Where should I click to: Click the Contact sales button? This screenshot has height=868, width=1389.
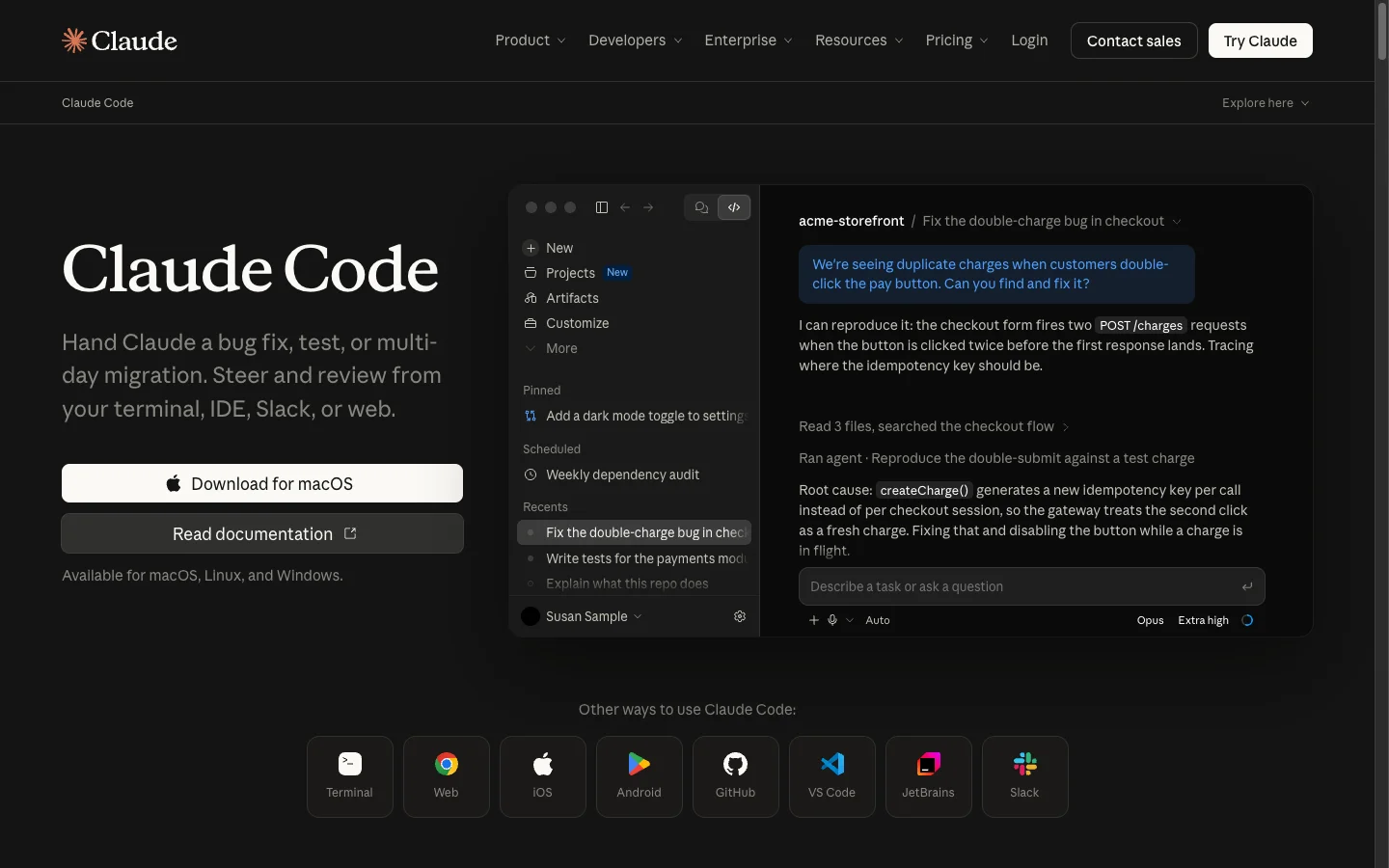(x=1134, y=41)
